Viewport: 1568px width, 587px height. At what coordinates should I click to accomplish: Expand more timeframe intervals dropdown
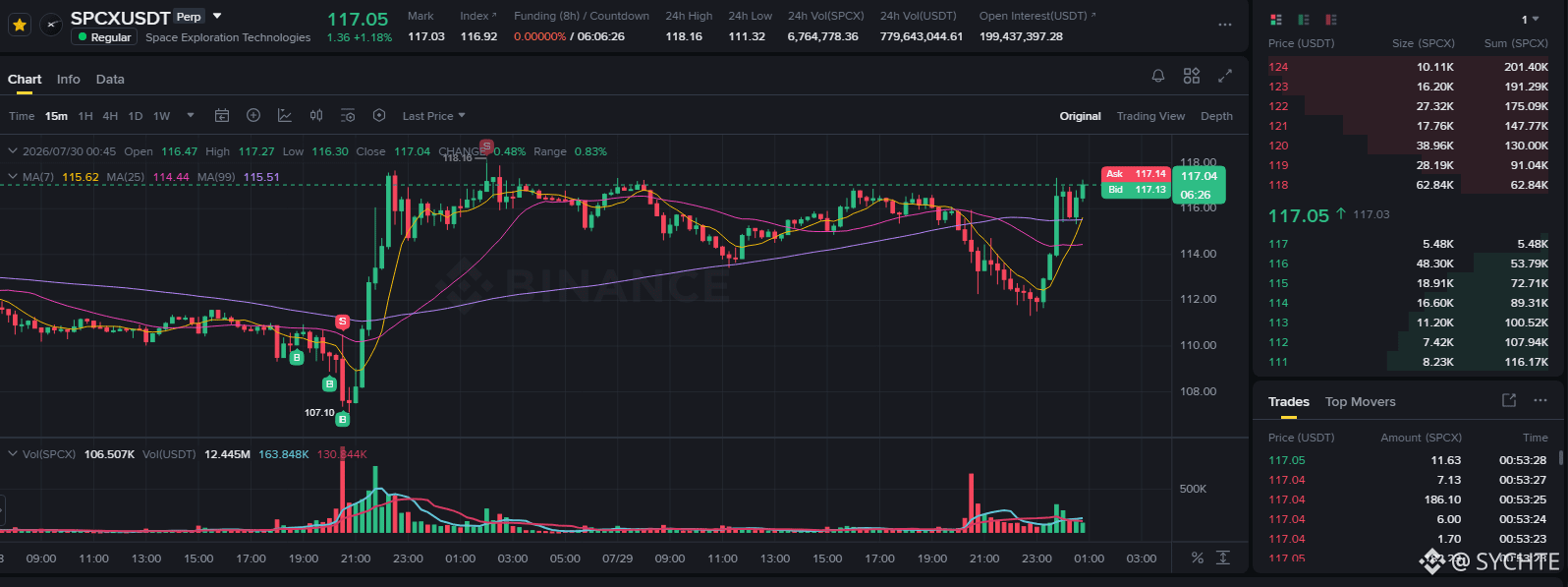(191, 115)
